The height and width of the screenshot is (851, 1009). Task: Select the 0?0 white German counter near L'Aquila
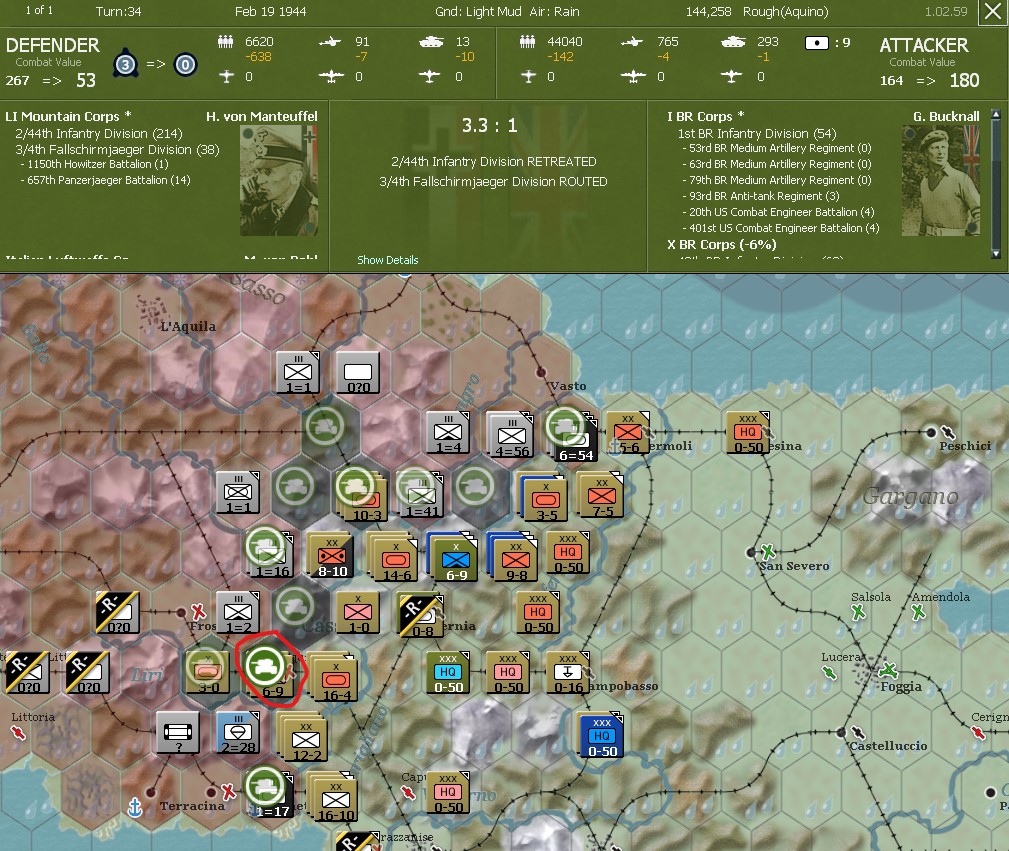point(358,373)
